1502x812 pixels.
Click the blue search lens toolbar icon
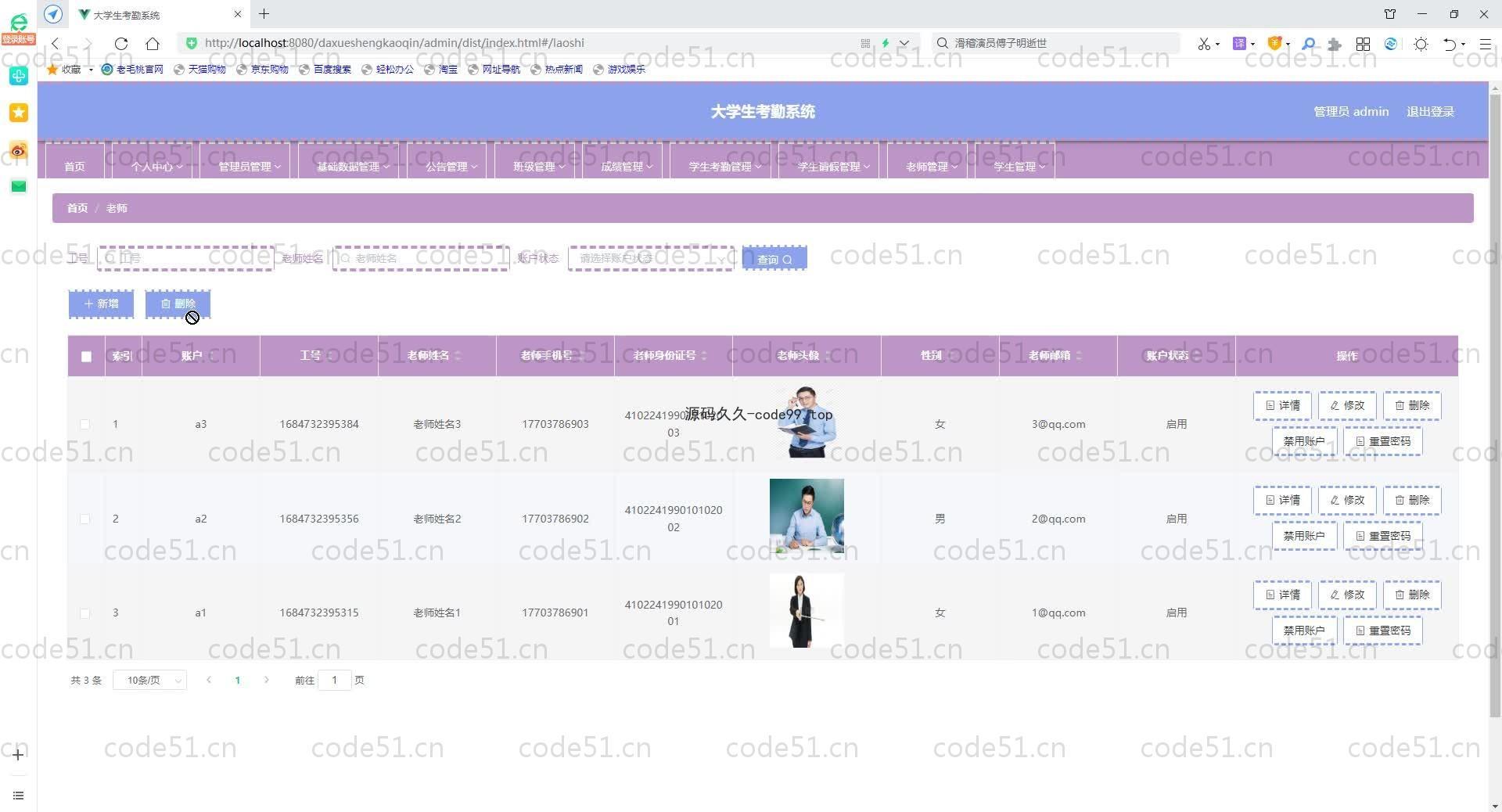1308,44
